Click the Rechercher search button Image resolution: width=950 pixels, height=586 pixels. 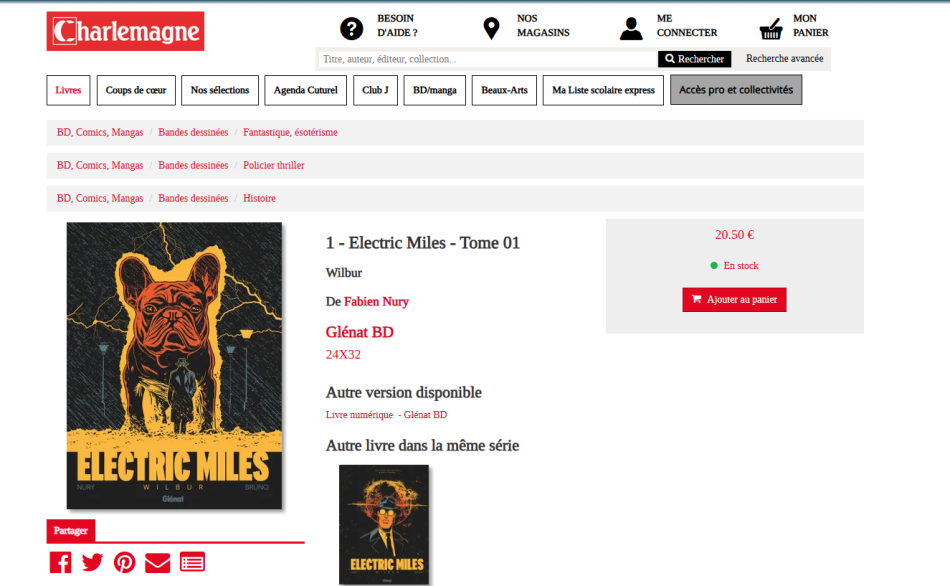[694, 59]
